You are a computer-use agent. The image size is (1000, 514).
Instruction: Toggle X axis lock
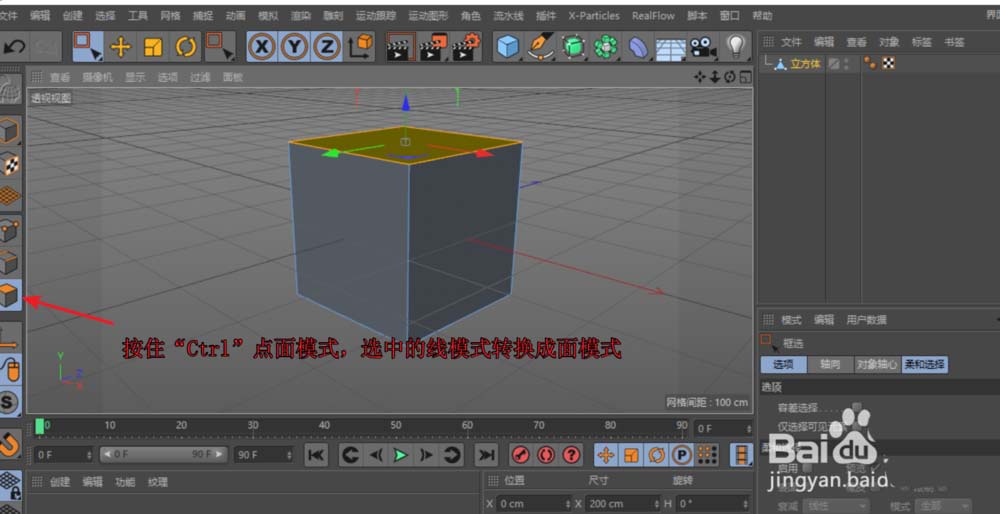(262, 46)
